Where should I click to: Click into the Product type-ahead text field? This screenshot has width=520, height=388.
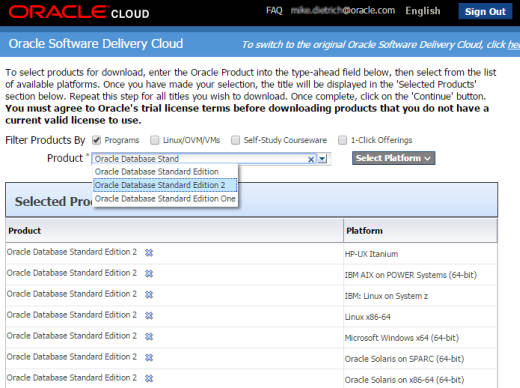pos(199,159)
